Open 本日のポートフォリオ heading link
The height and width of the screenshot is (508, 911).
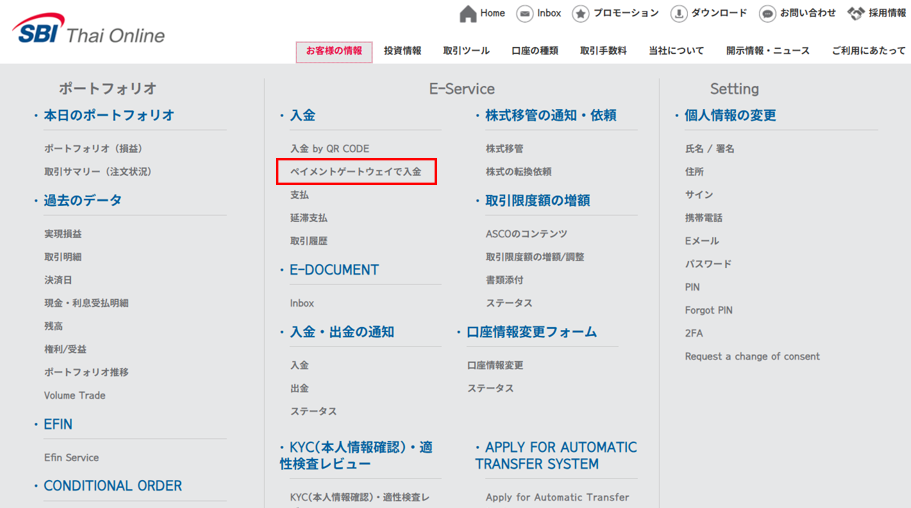coord(109,115)
